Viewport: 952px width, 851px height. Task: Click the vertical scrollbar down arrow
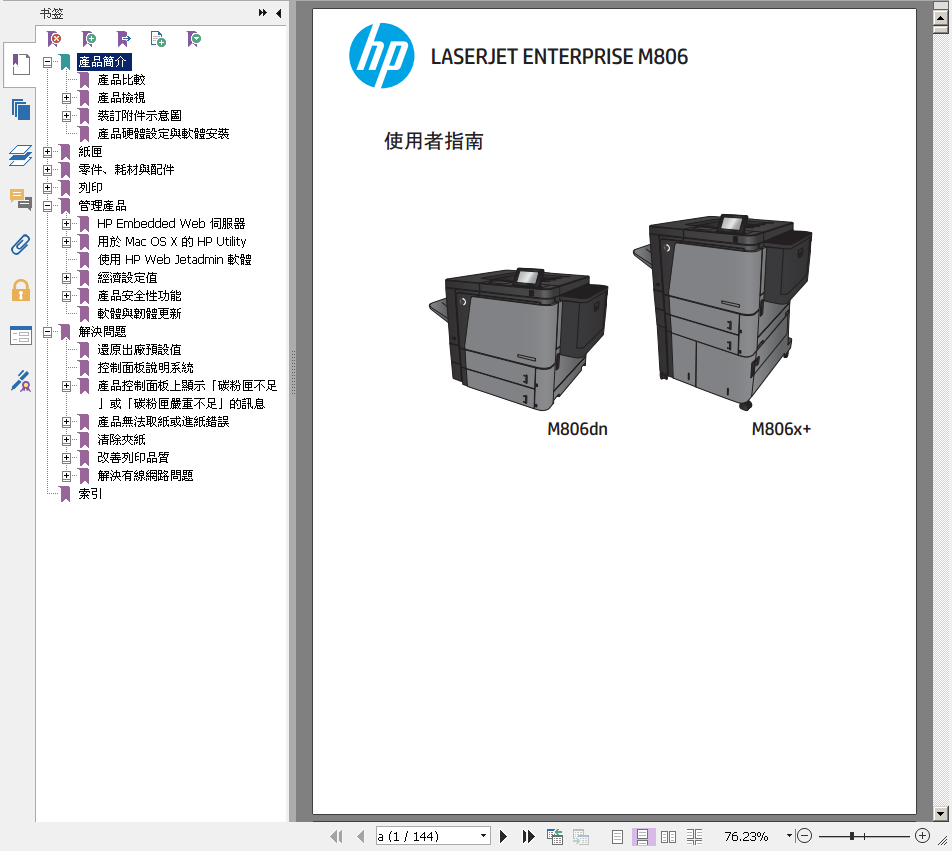click(940, 813)
